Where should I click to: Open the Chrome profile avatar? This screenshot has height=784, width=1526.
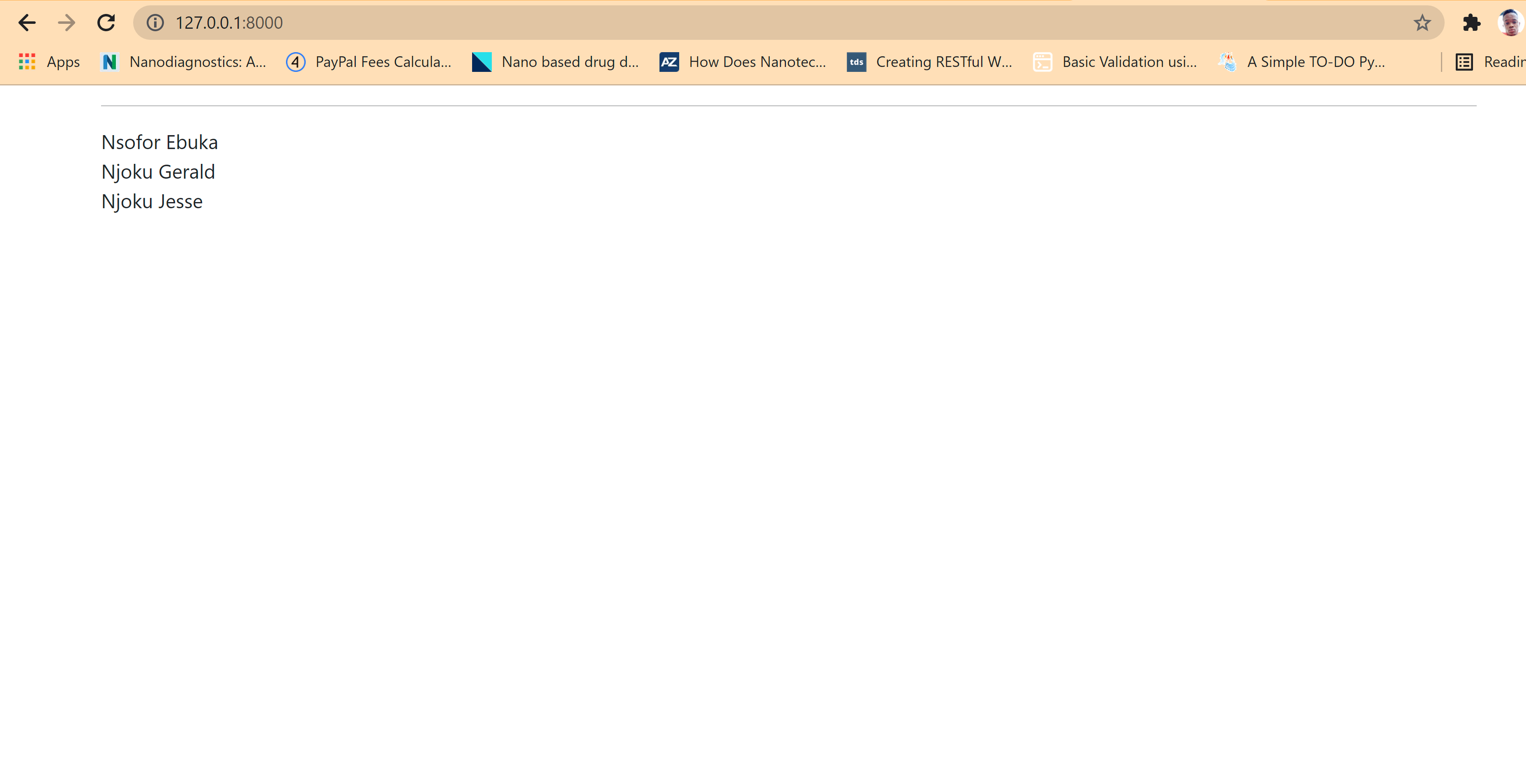1510,23
